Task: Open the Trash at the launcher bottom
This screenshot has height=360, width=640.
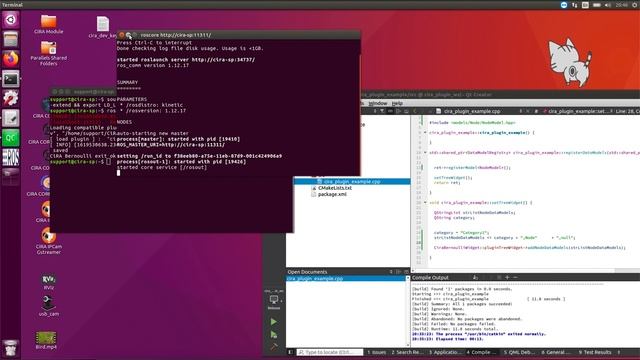Action: [11, 348]
